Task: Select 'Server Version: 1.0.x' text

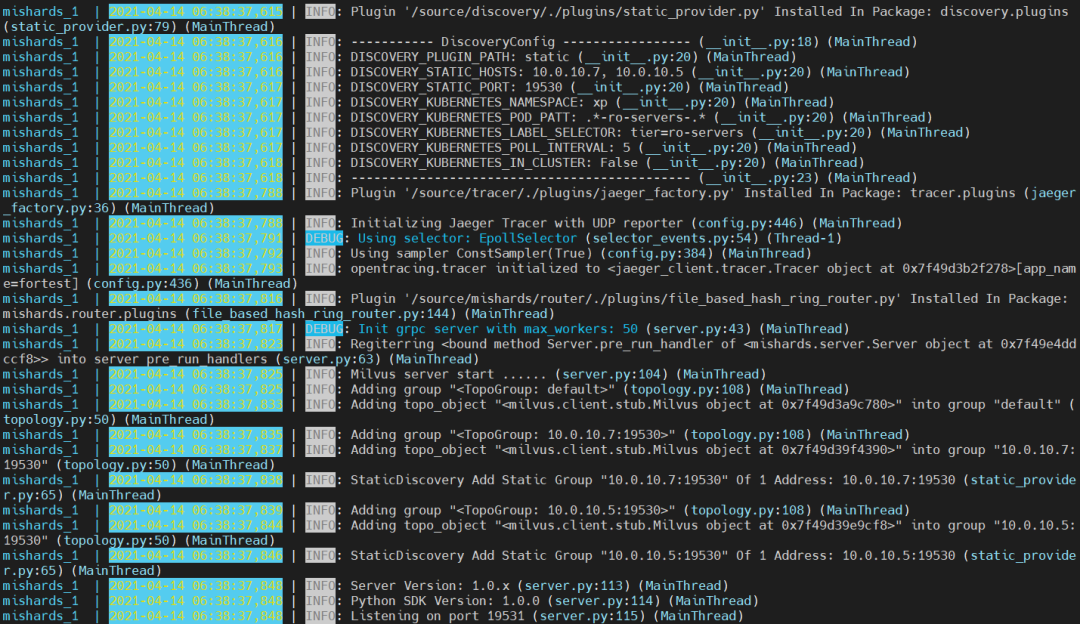Action: pyautogui.click(x=430, y=587)
